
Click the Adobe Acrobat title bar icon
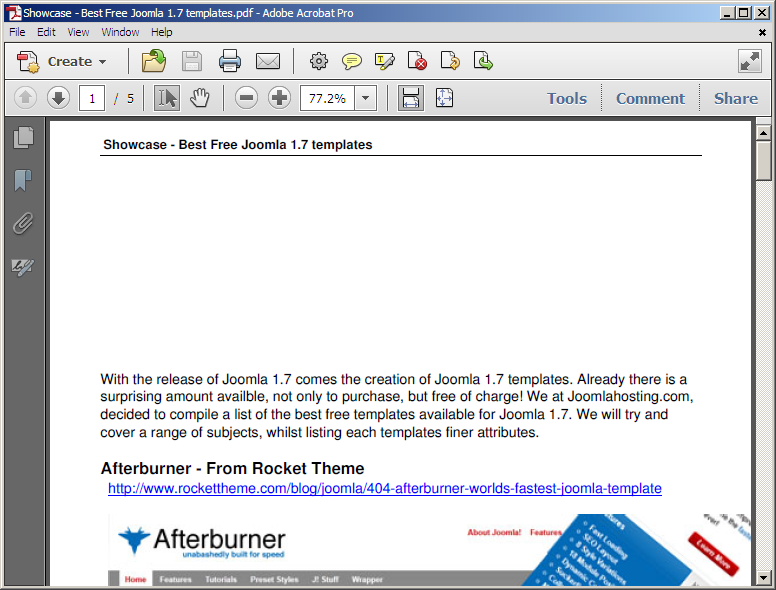click(13, 13)
